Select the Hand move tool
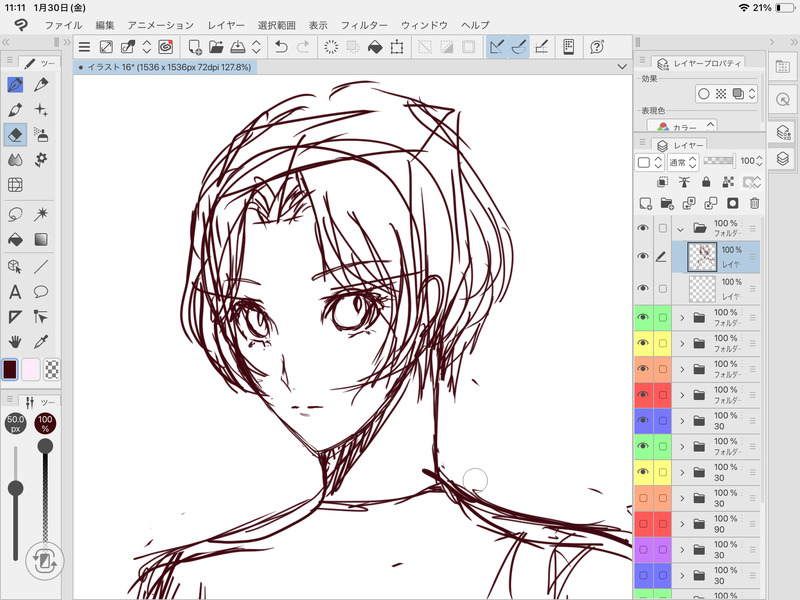This screenshot has height=600, width=800. (15, 342)
